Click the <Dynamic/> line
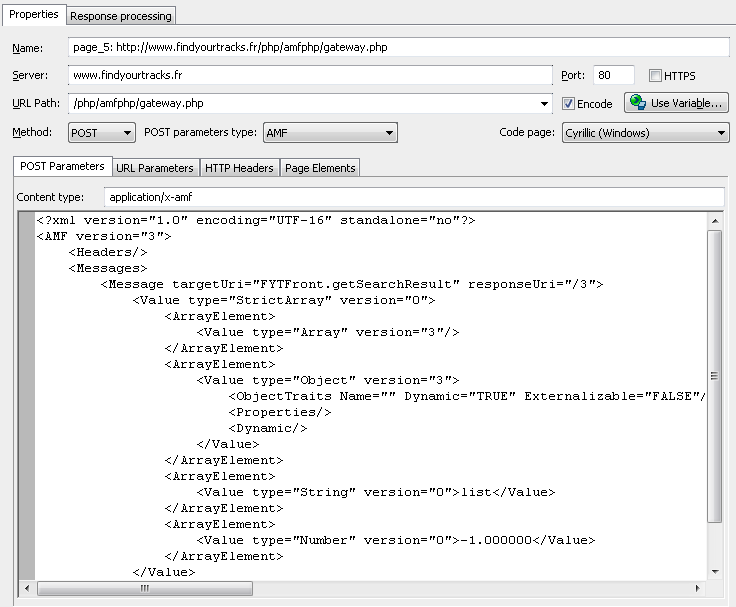The width and height of the screenshot is (736, 607). pos(268,428)
